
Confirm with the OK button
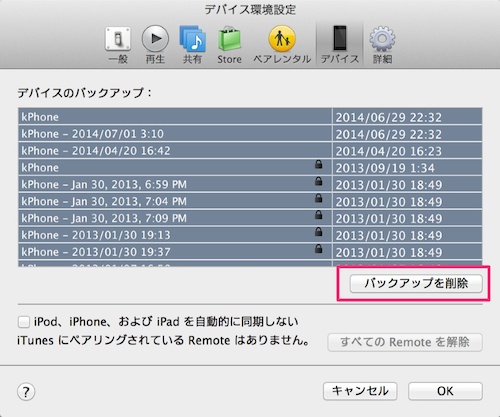tap(445, 391)
